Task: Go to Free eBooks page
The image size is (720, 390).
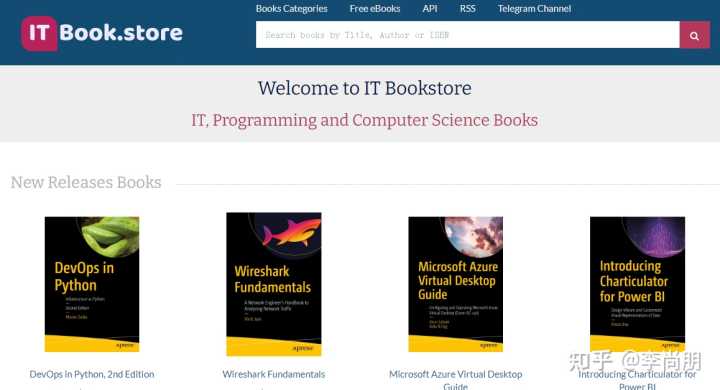Action: click(x=375, y=9)
